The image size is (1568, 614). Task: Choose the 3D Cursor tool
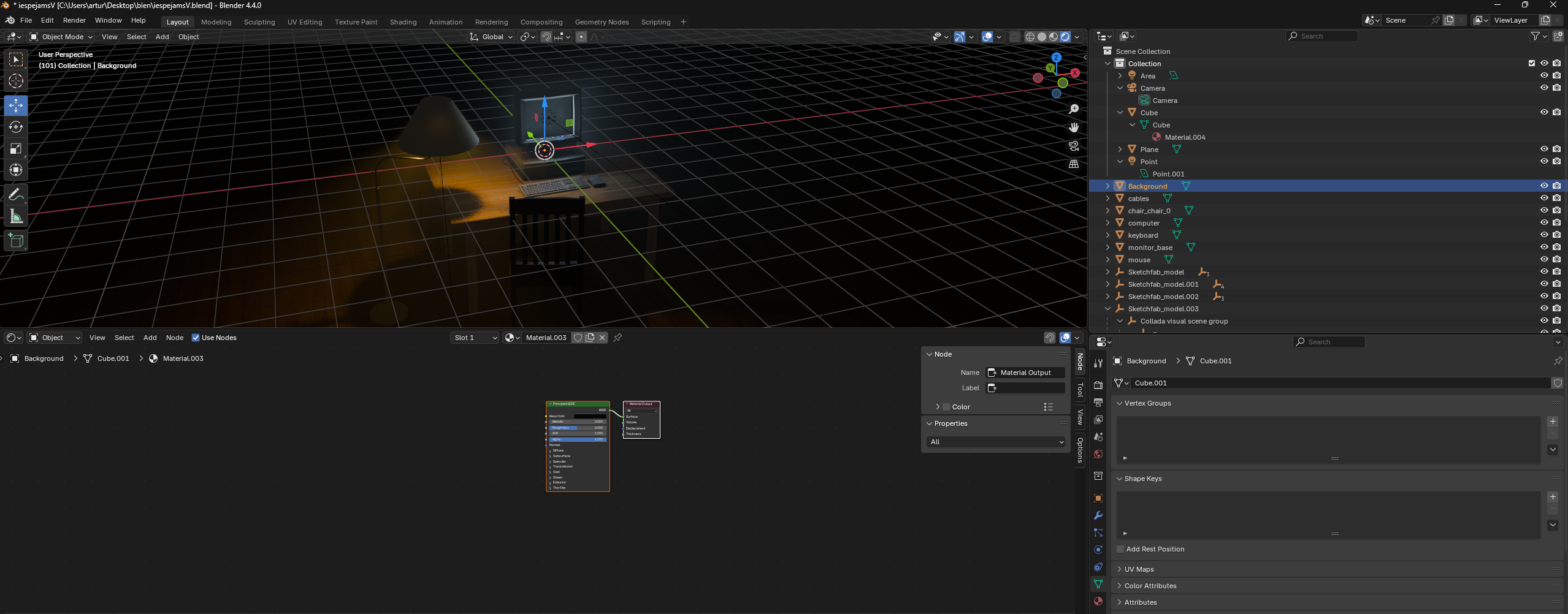pyautogui.click(x=16, y=81)
